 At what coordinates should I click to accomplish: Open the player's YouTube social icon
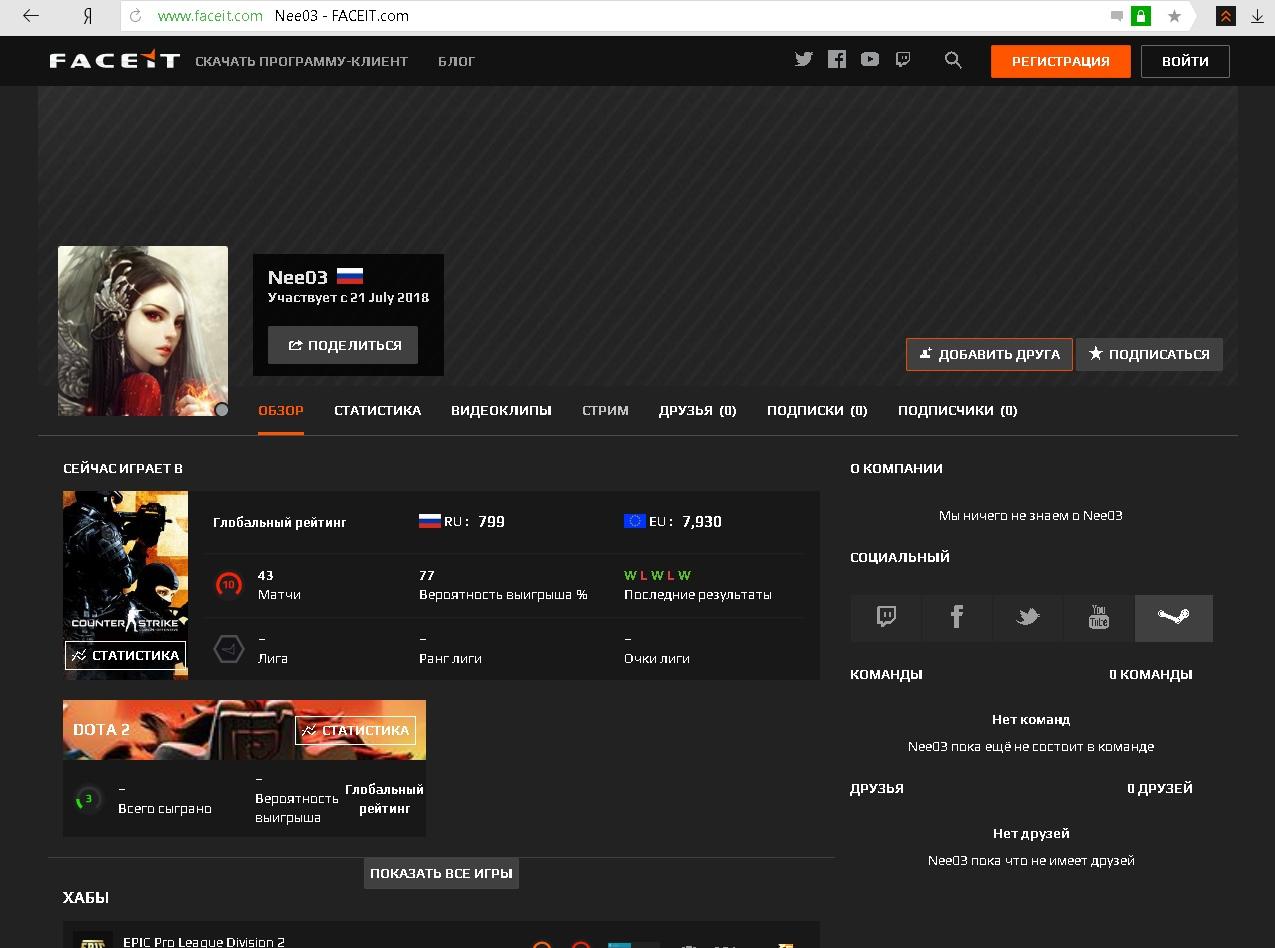[x=1098, y=617]
